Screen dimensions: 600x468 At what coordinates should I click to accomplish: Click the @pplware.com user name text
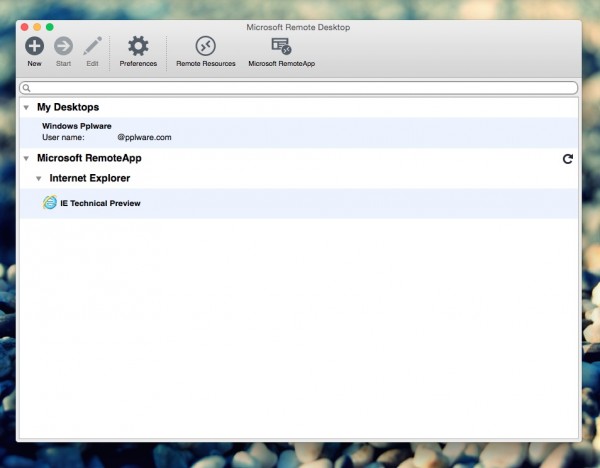pyautogui.click(x=144, y=137)
